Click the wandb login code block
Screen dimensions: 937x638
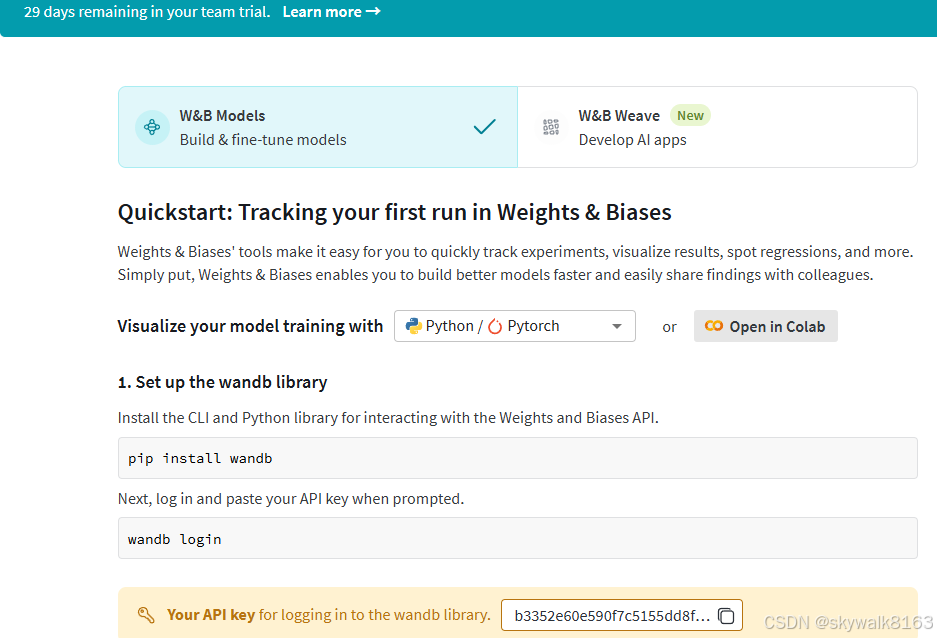point(518,538)
